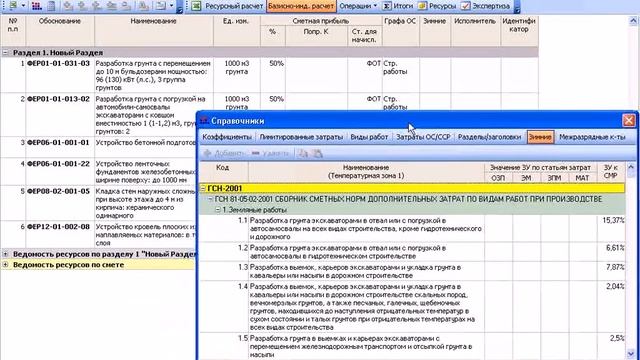This screenshot has width=640, height=360.
Task: Open the Операции dropdown menu
Action: coord(358,6)
